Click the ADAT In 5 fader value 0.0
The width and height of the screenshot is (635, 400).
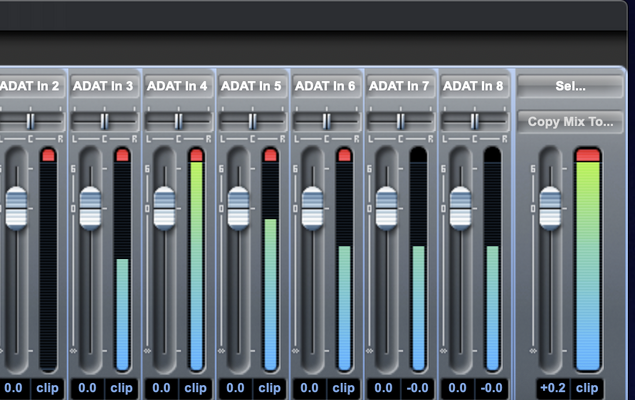pos(236,388)
